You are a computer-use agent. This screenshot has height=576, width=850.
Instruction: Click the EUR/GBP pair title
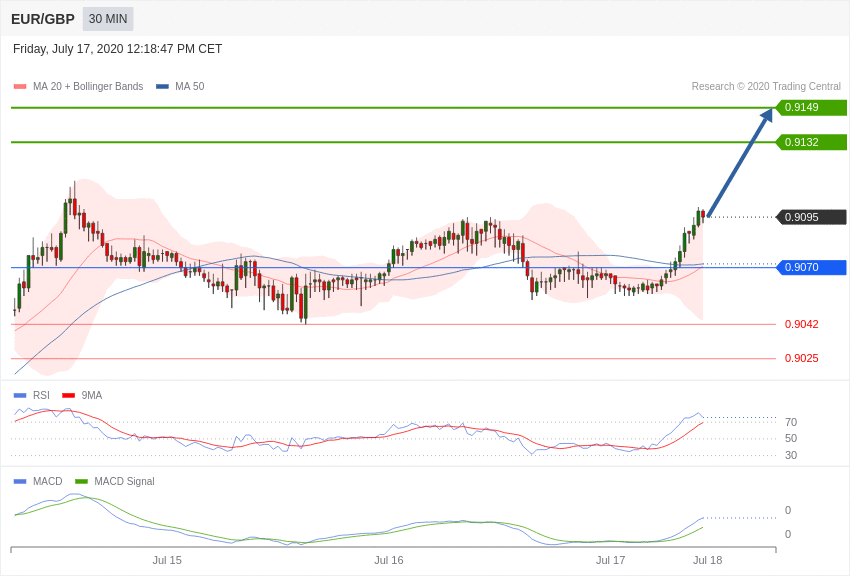43,19
